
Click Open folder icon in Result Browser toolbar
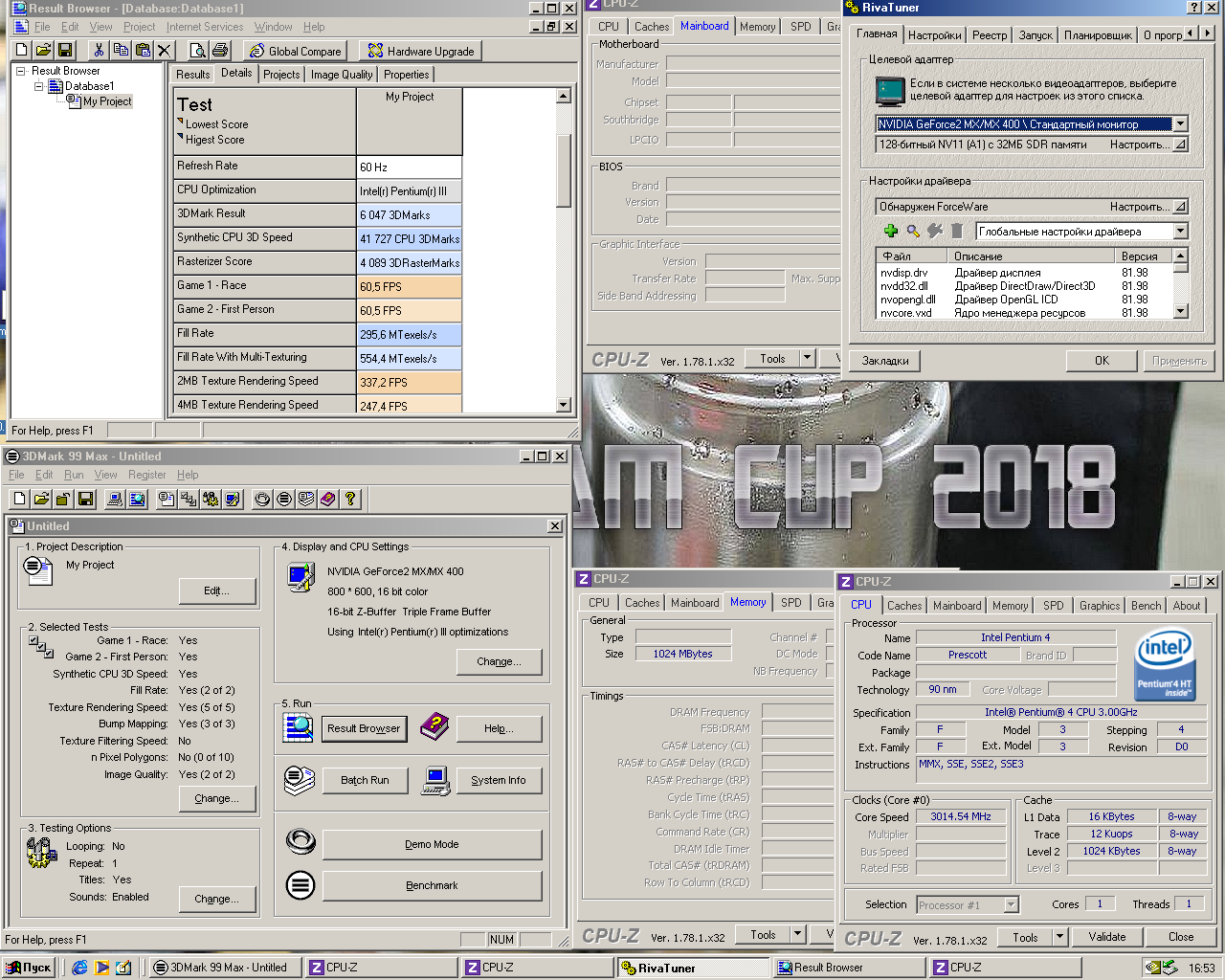click(43, 50)
